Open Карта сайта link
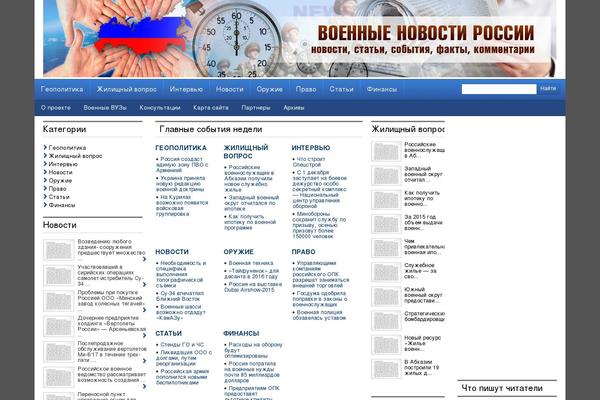The width and height of the screenshot is (600, 400). click(210, 108)
